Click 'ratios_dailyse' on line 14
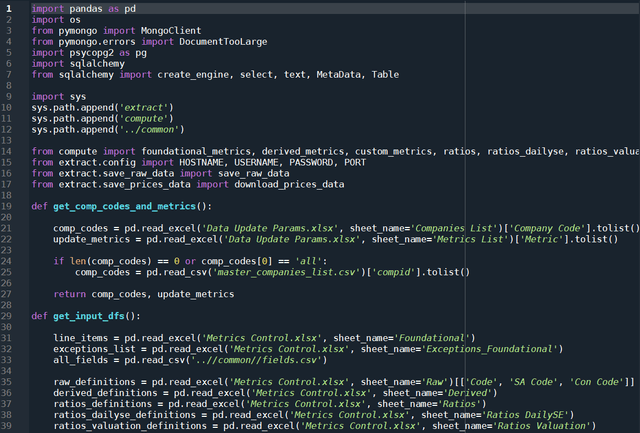 [x=525, y=151]
